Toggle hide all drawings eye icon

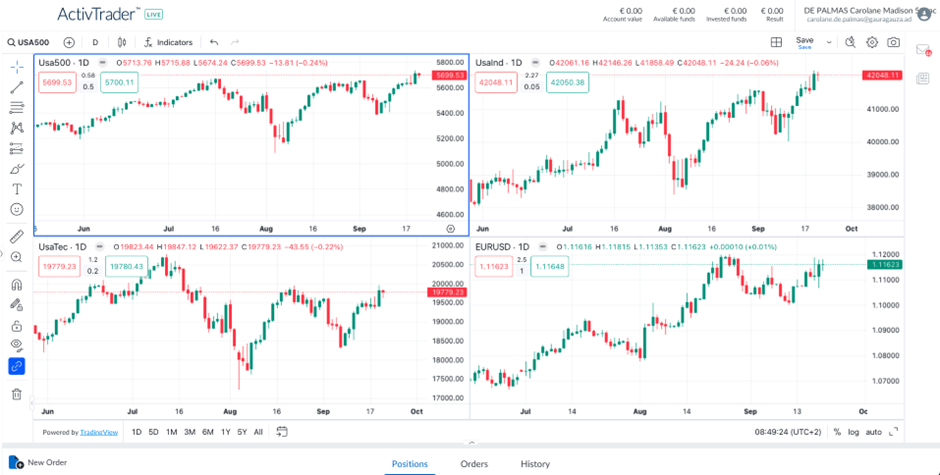(17, 345)
